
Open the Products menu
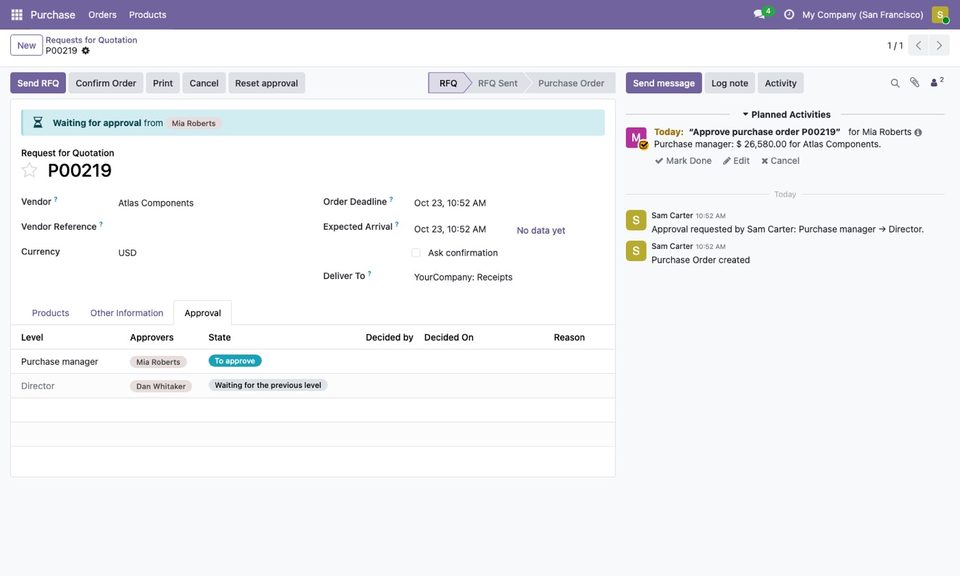click(148, 15)
